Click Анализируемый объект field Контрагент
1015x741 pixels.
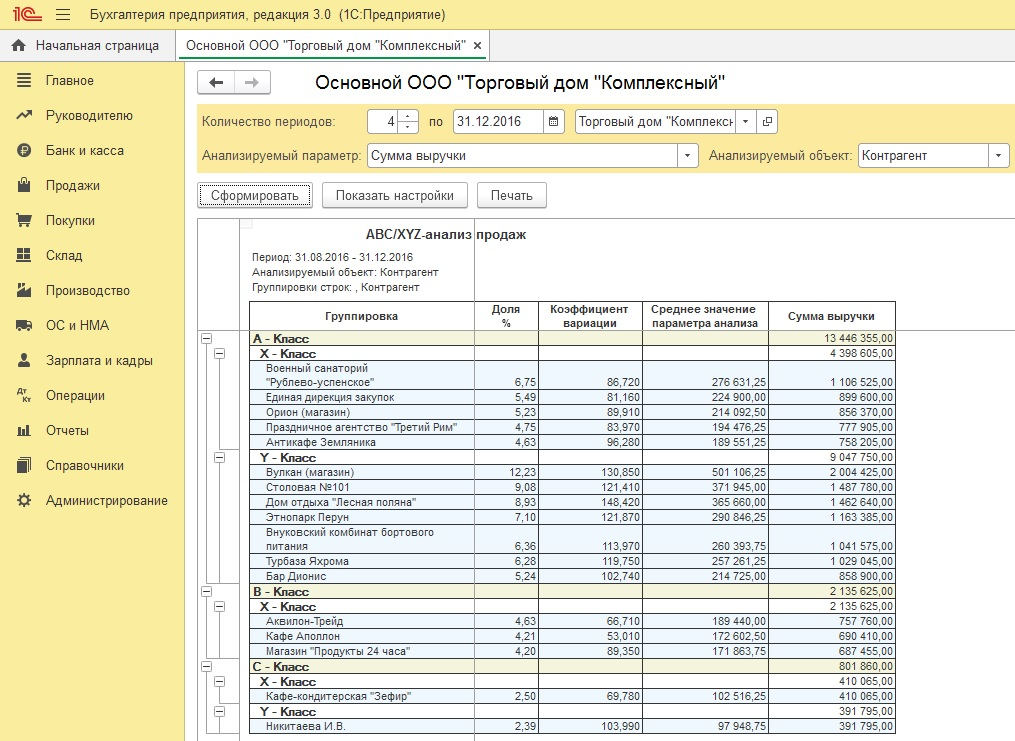[924, 156]
